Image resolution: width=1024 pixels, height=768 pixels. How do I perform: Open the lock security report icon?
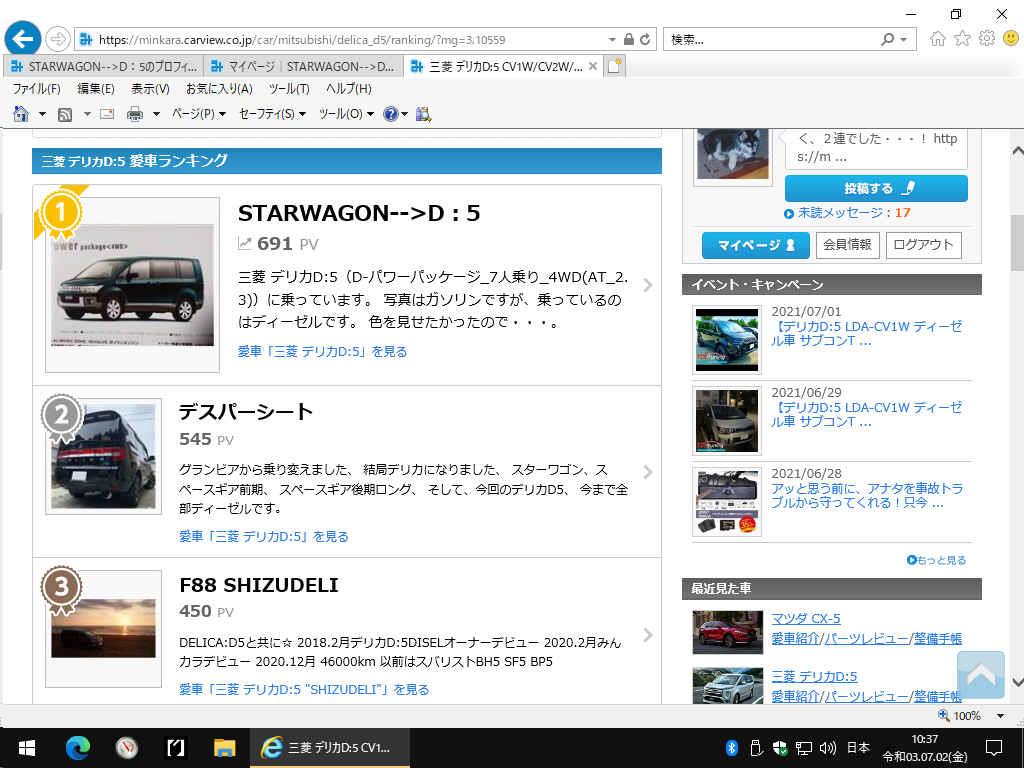click(628, 39)
